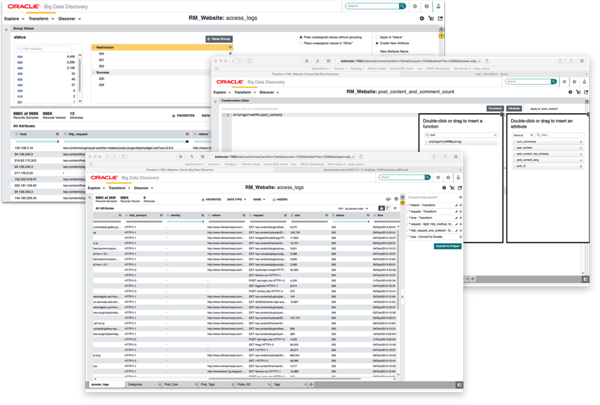
Task: Collapse the Group Values panel chevron in the back window
Action: [6, 29]
